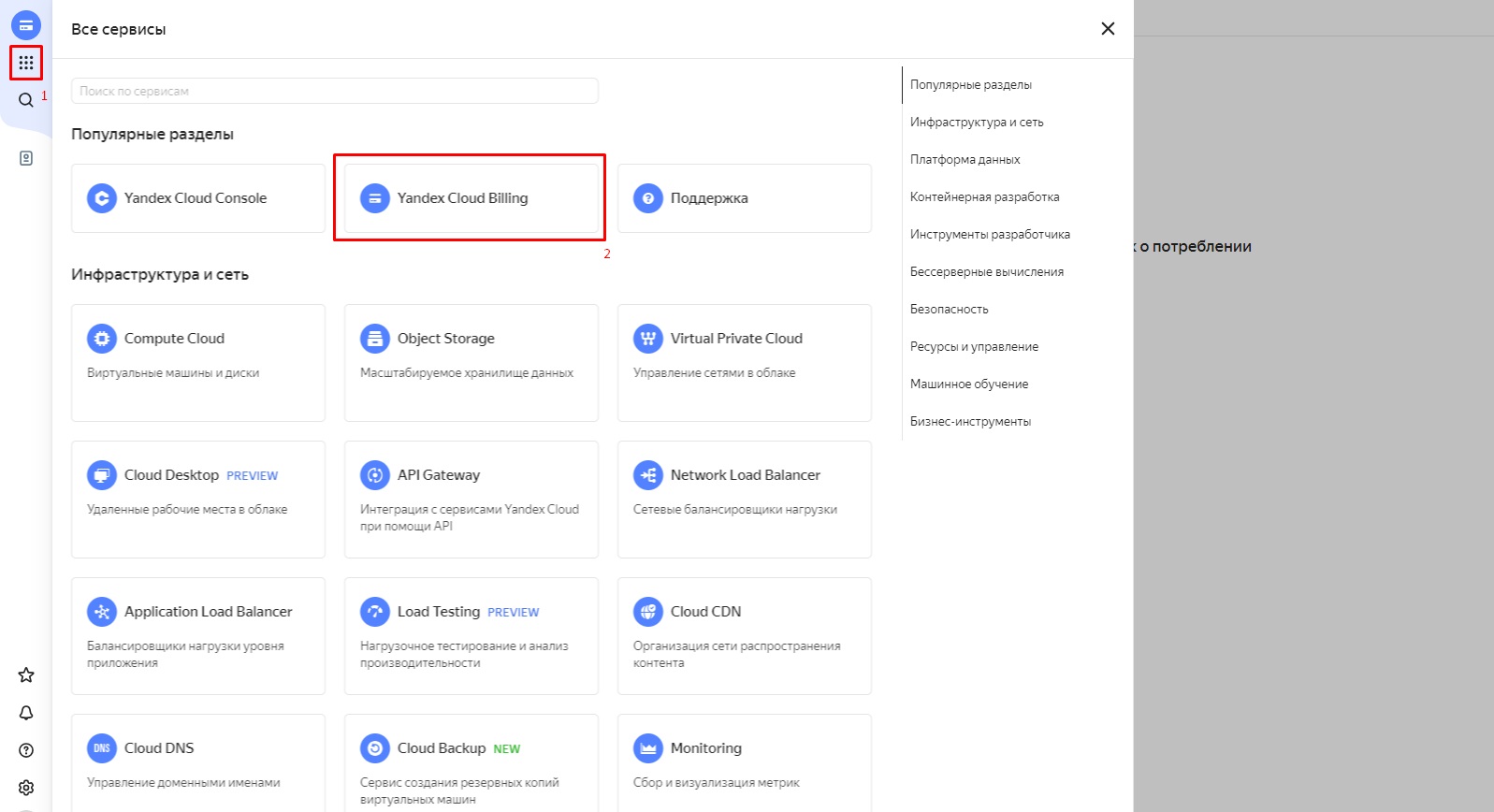
Task: Open the help question mark icon
Action: click(x=26, y=750)
